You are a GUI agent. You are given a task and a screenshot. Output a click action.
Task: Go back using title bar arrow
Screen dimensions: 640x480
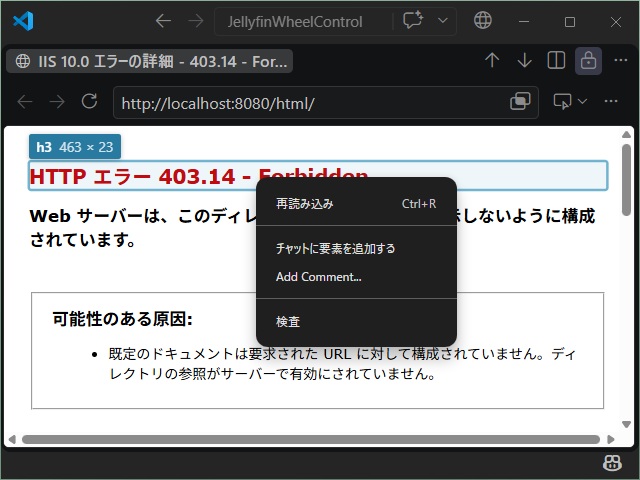pos(163,21)
